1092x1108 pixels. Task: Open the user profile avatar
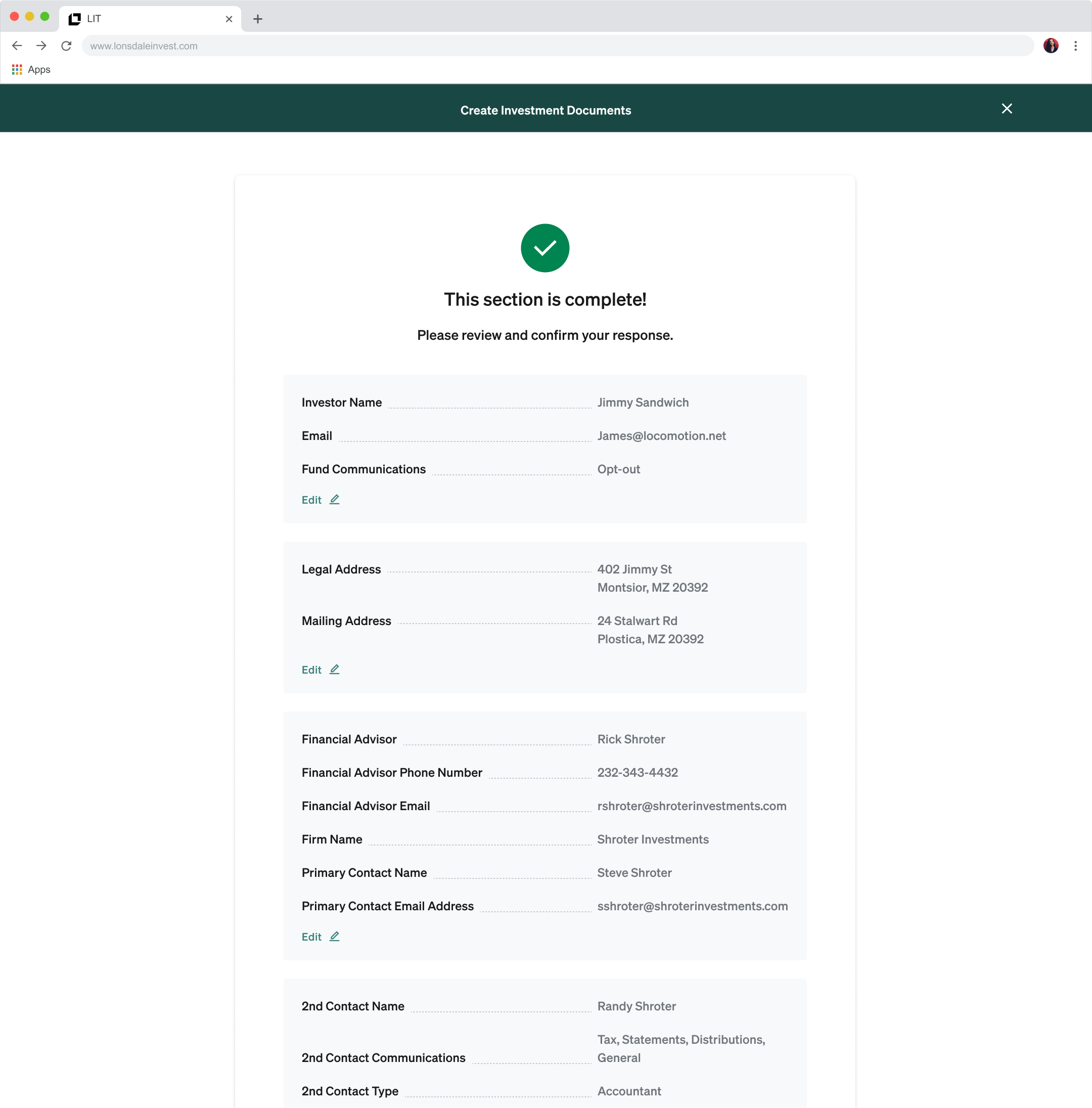tap(1051, 46)
